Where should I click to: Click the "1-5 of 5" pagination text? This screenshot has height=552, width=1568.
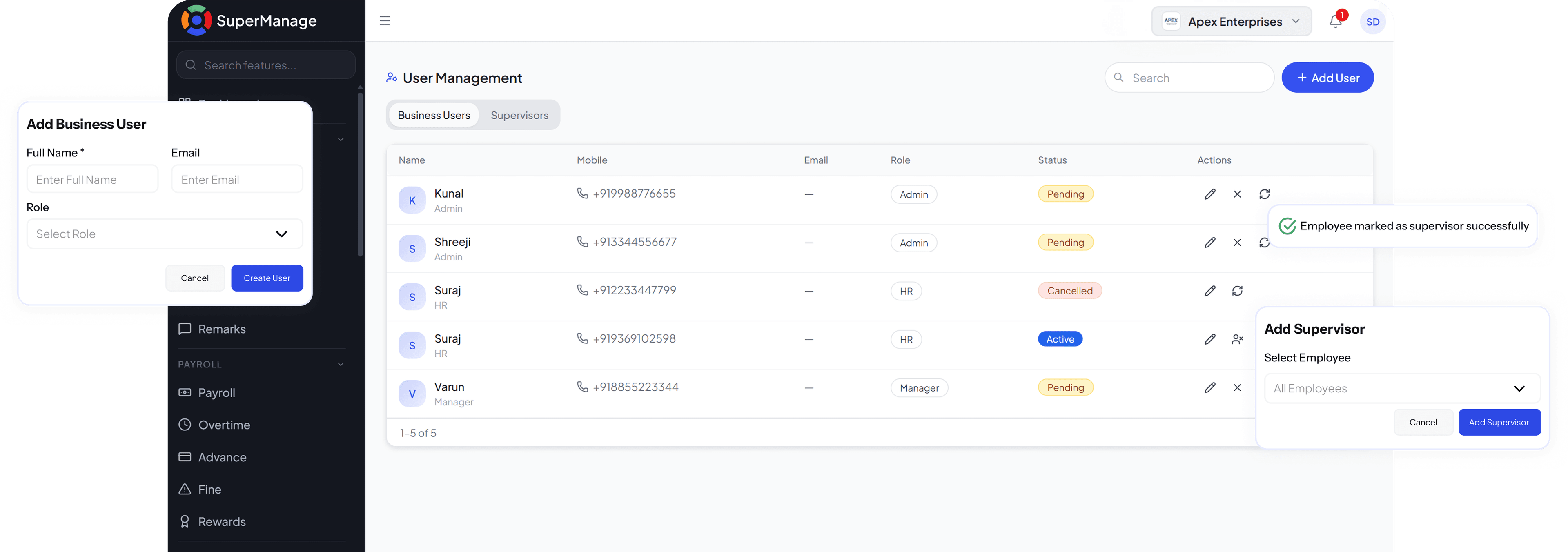418,433
